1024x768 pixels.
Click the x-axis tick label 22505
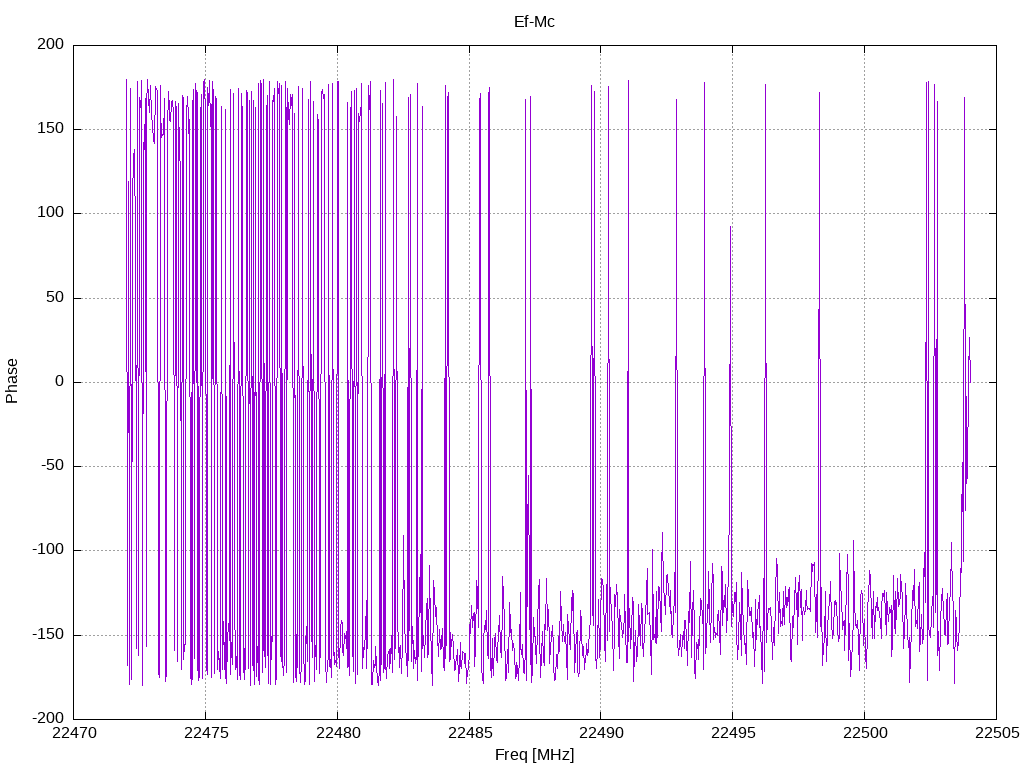tap(997, 733)
